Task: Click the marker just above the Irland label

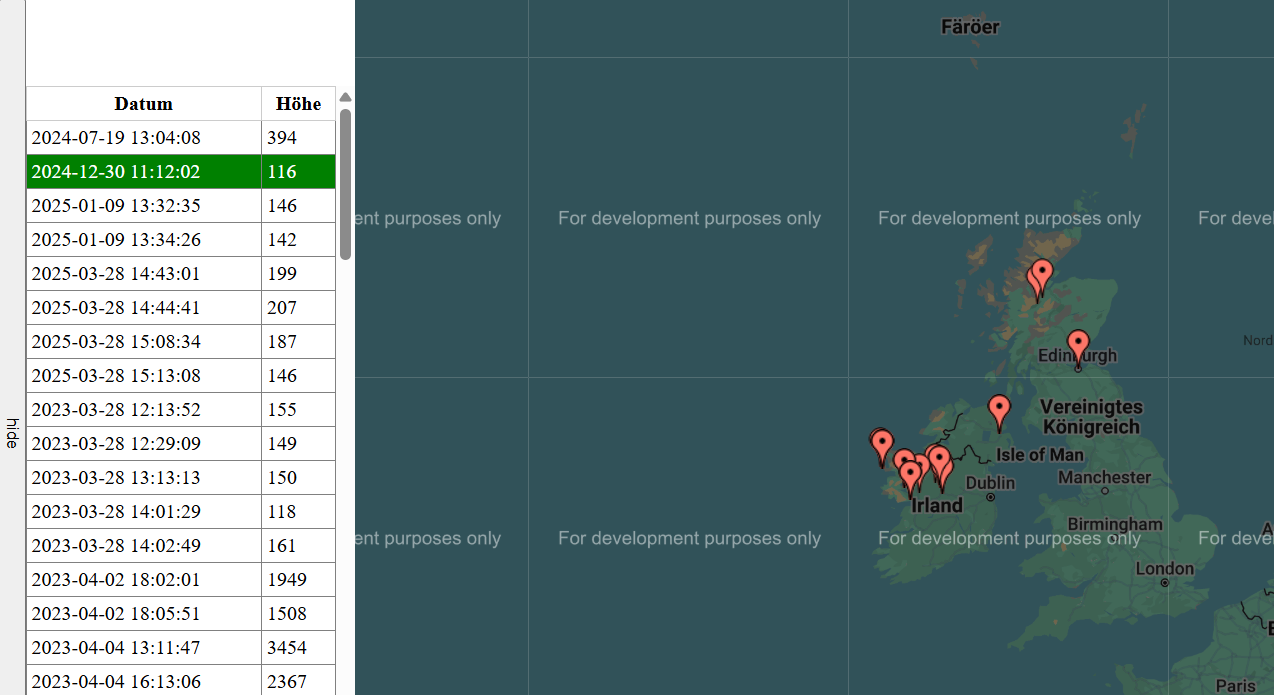Action: coord(910,475)
